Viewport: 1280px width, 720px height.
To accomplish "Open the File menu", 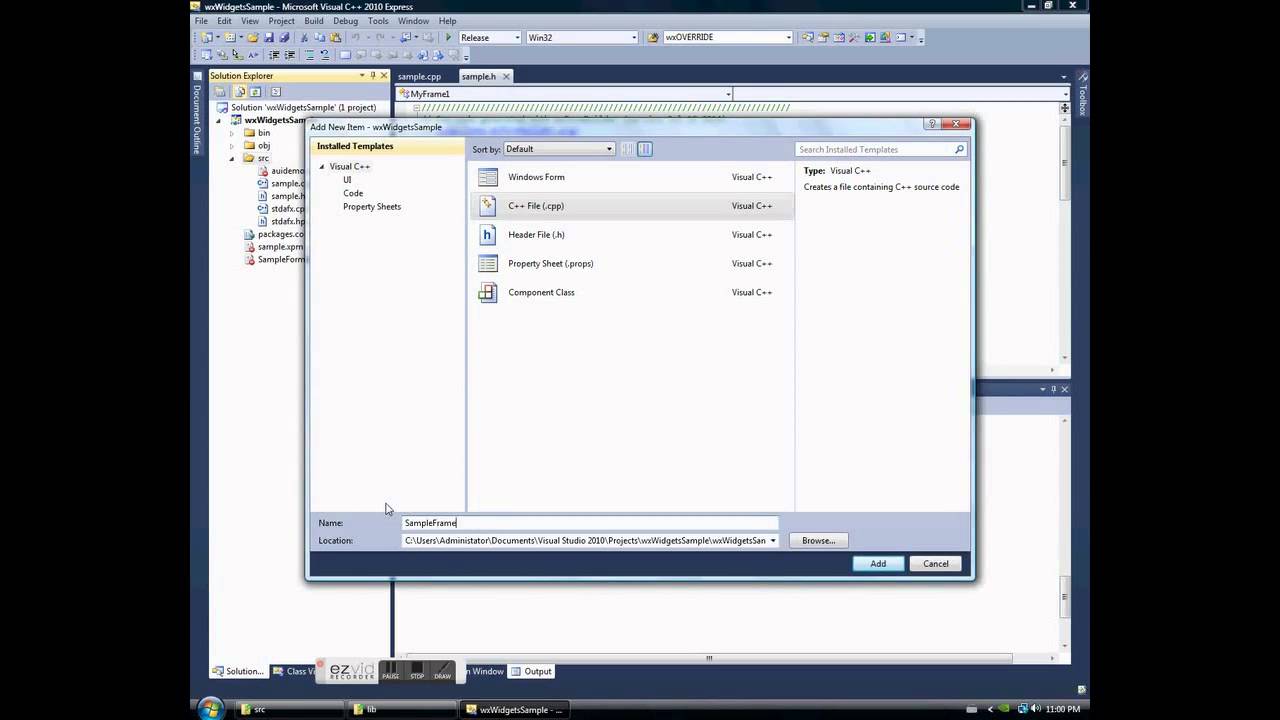I will click(x=201, y=21).
